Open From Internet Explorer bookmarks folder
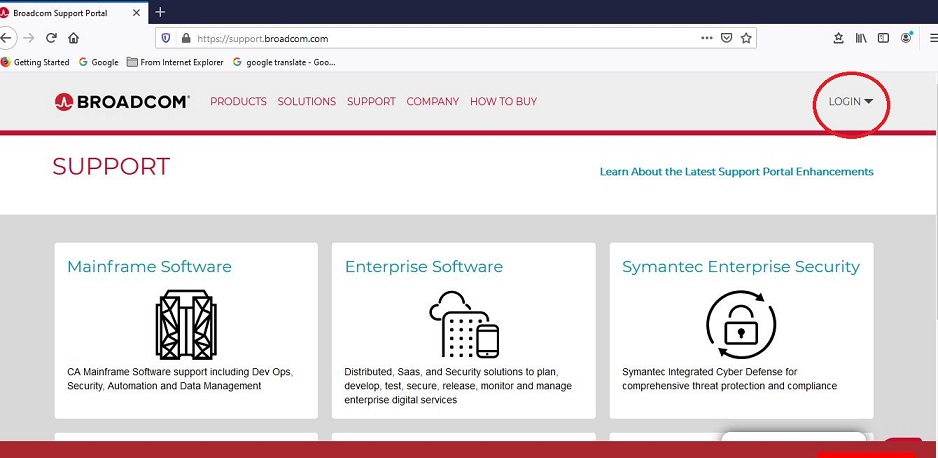 [175, 62]
